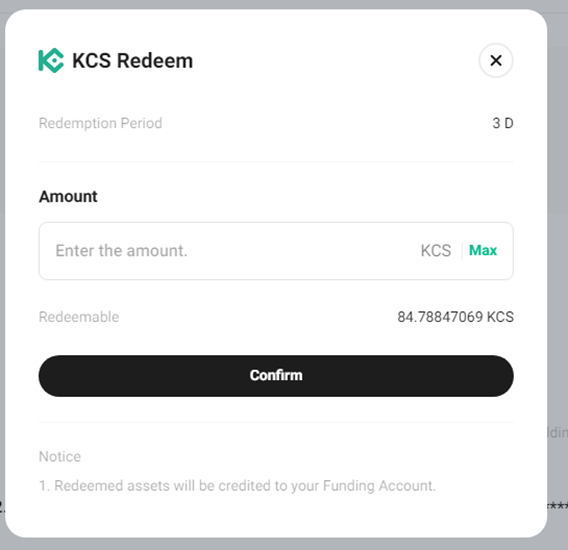
Task: Close the KCS Redeem dialog
Action: [x=496, y=61]
